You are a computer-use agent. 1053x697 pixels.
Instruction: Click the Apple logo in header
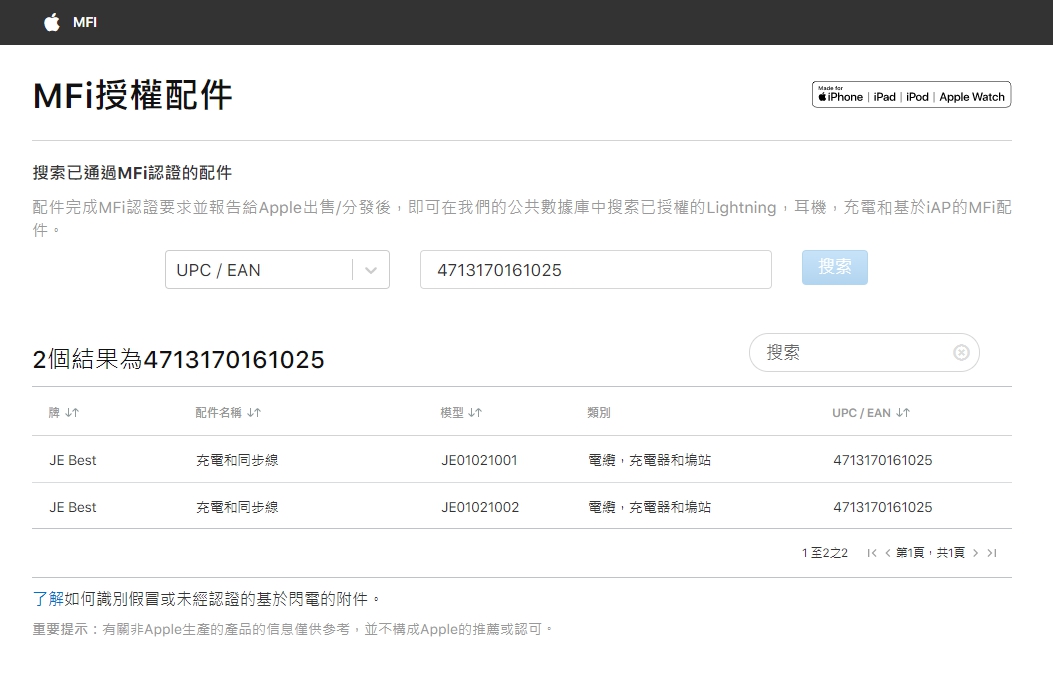coord(52,22)
